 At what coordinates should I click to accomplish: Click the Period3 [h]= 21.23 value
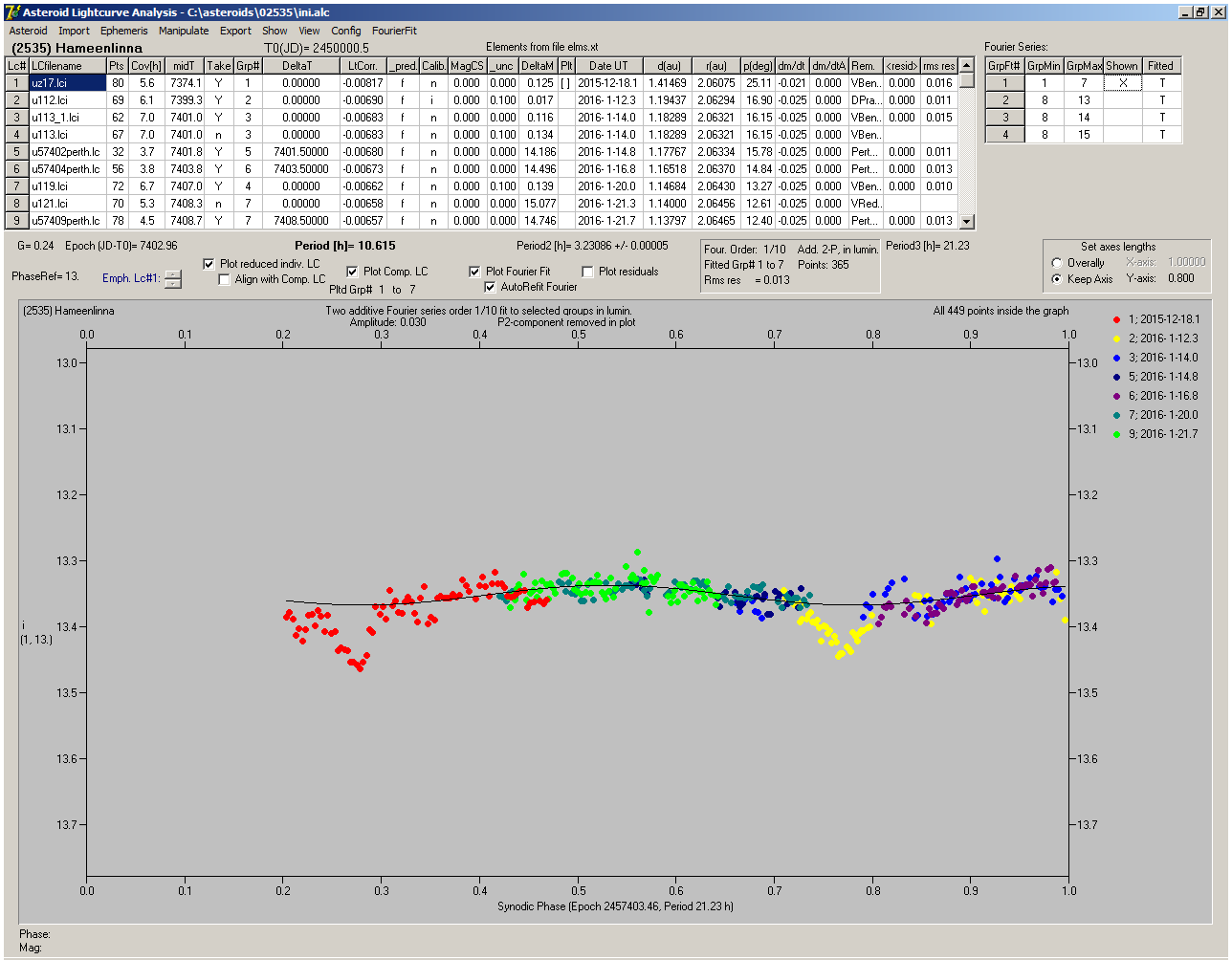[x=928, y=246]
